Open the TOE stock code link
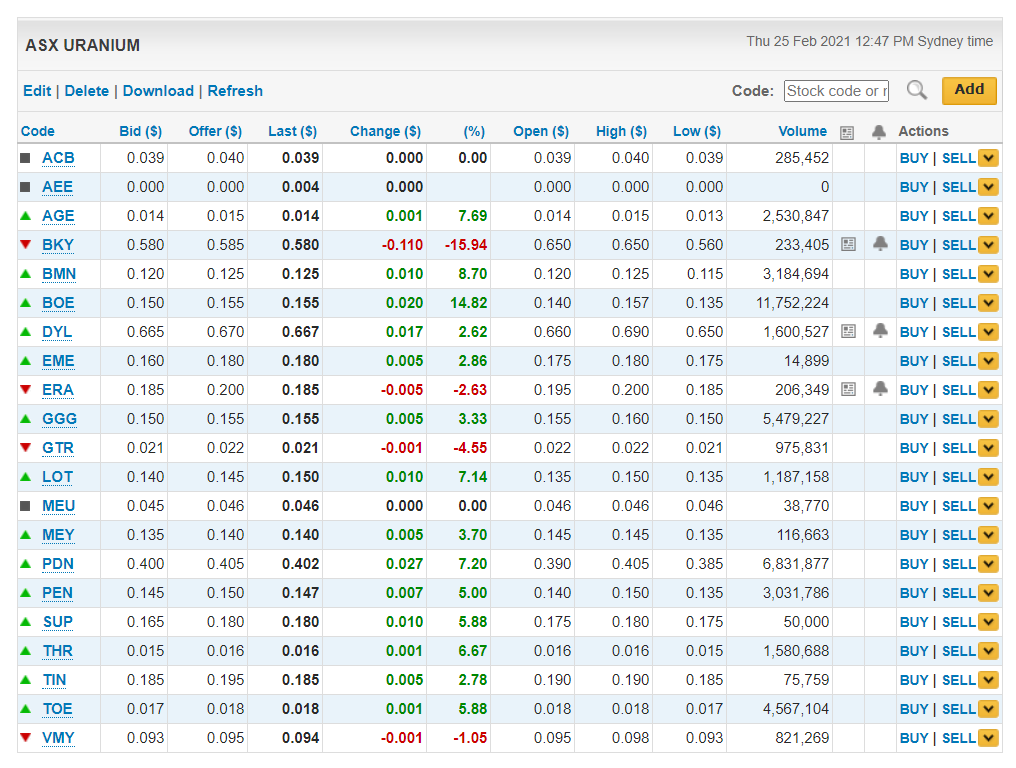The width and height of the screenshot is (1016, 768). (x=58, y=709)
